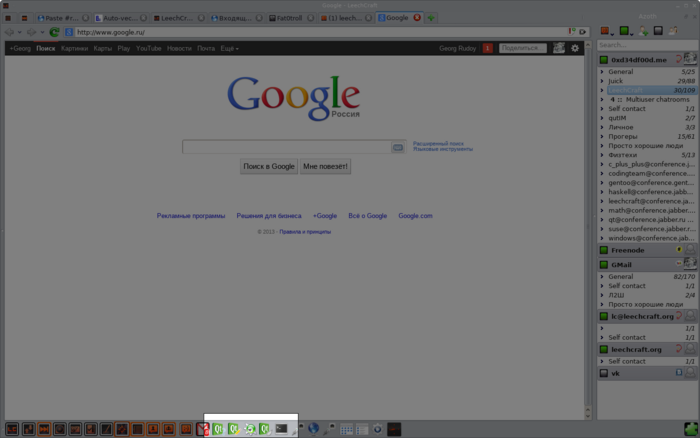700x438 pixels.
Task: Click the Поиск в Google button
Action: pyautogui.click(x=269, y=167)
